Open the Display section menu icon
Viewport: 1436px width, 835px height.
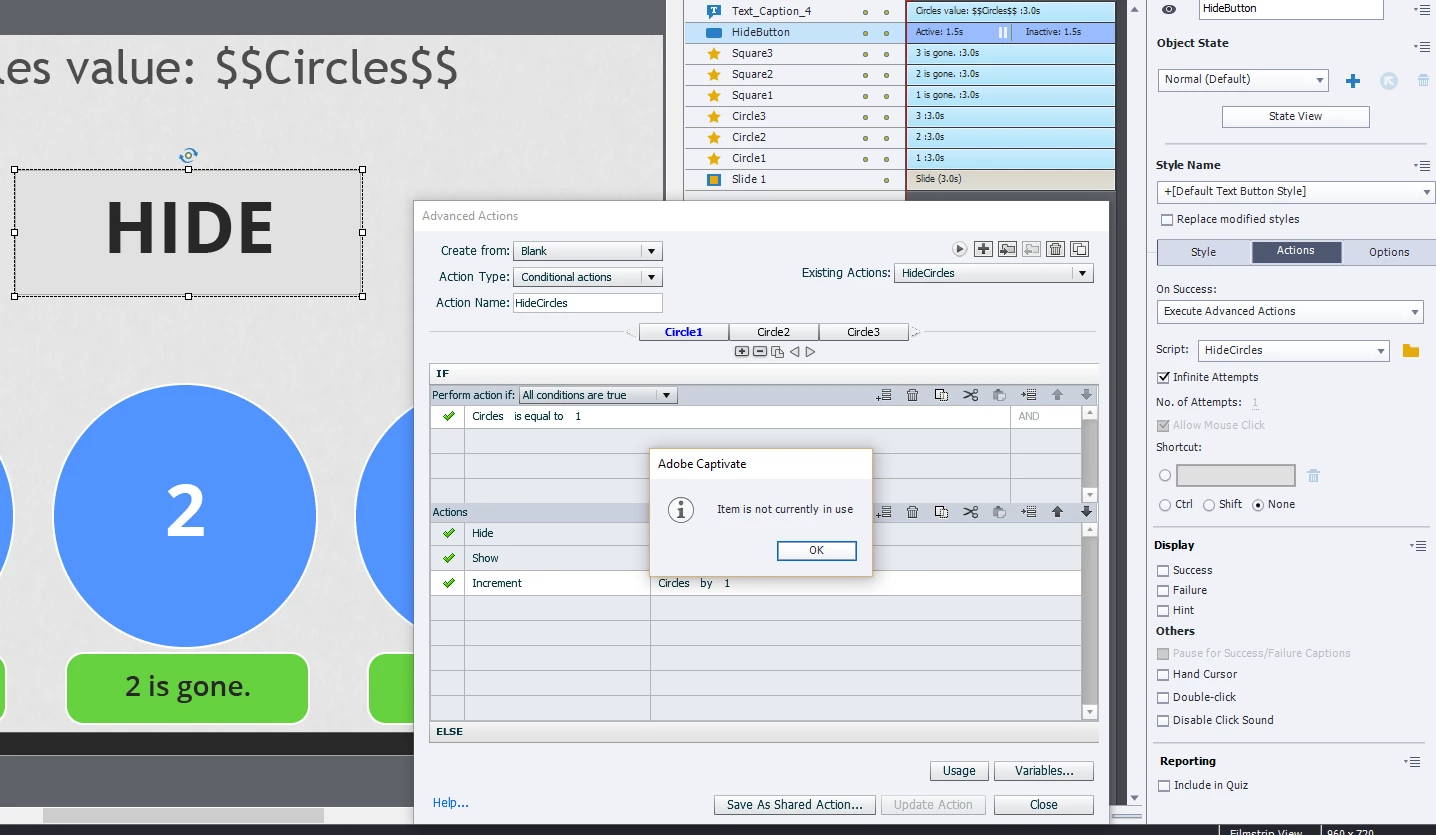click(x=1418, y=545)
